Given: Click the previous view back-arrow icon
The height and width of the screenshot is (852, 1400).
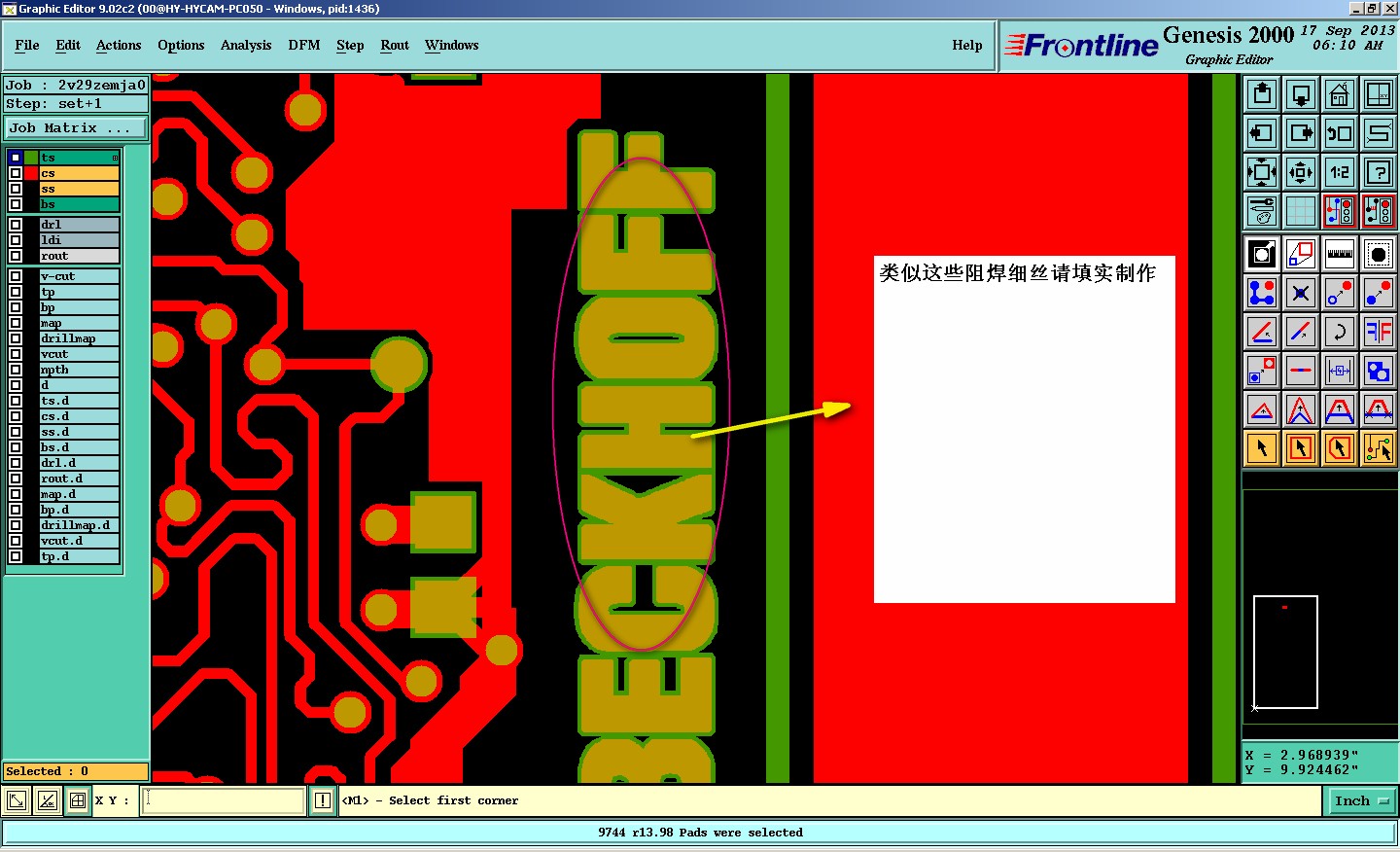Looking at the screenshot, I should click(x=1340, y=133).
